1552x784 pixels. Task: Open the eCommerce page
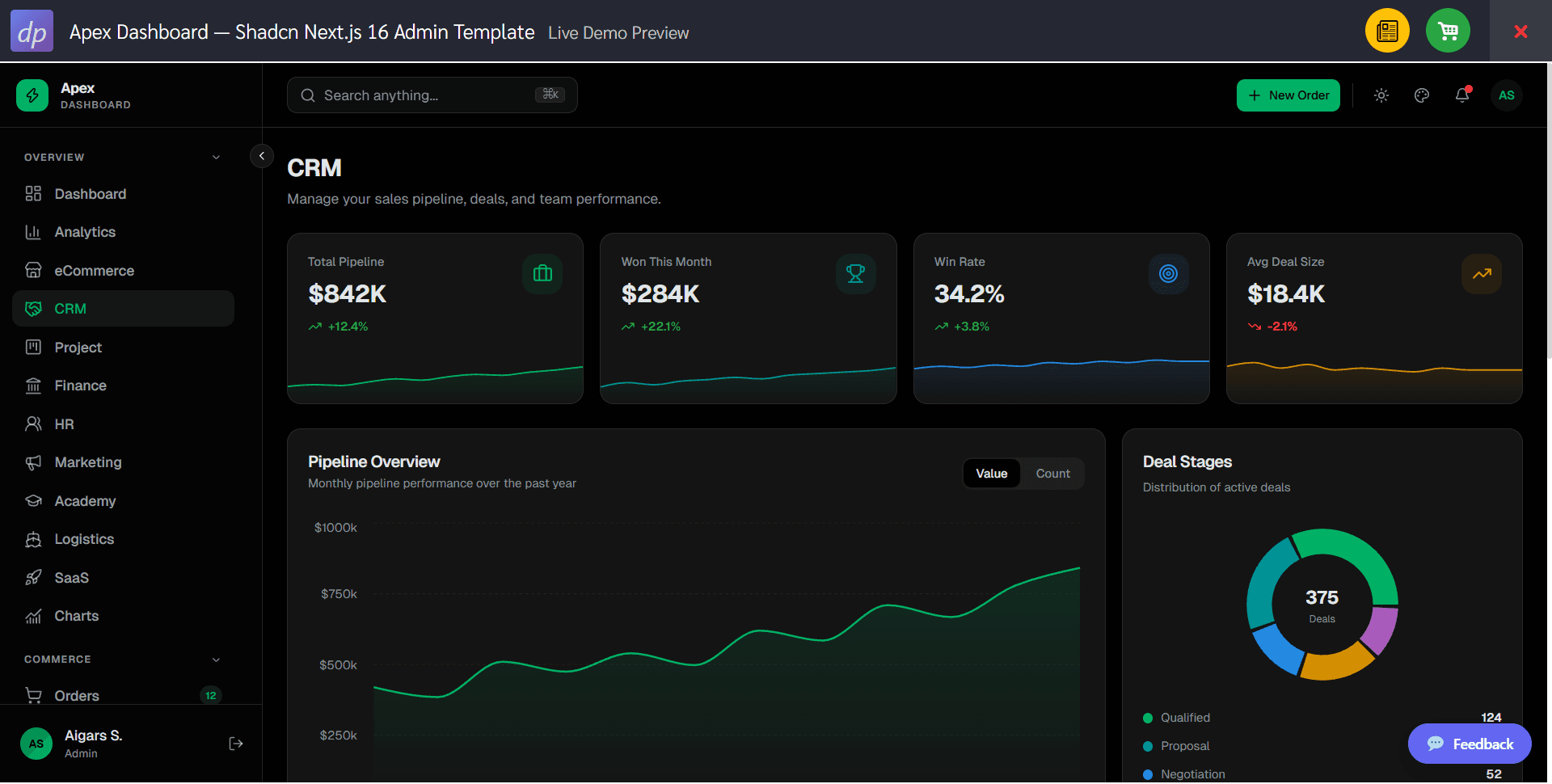(123, 271)
